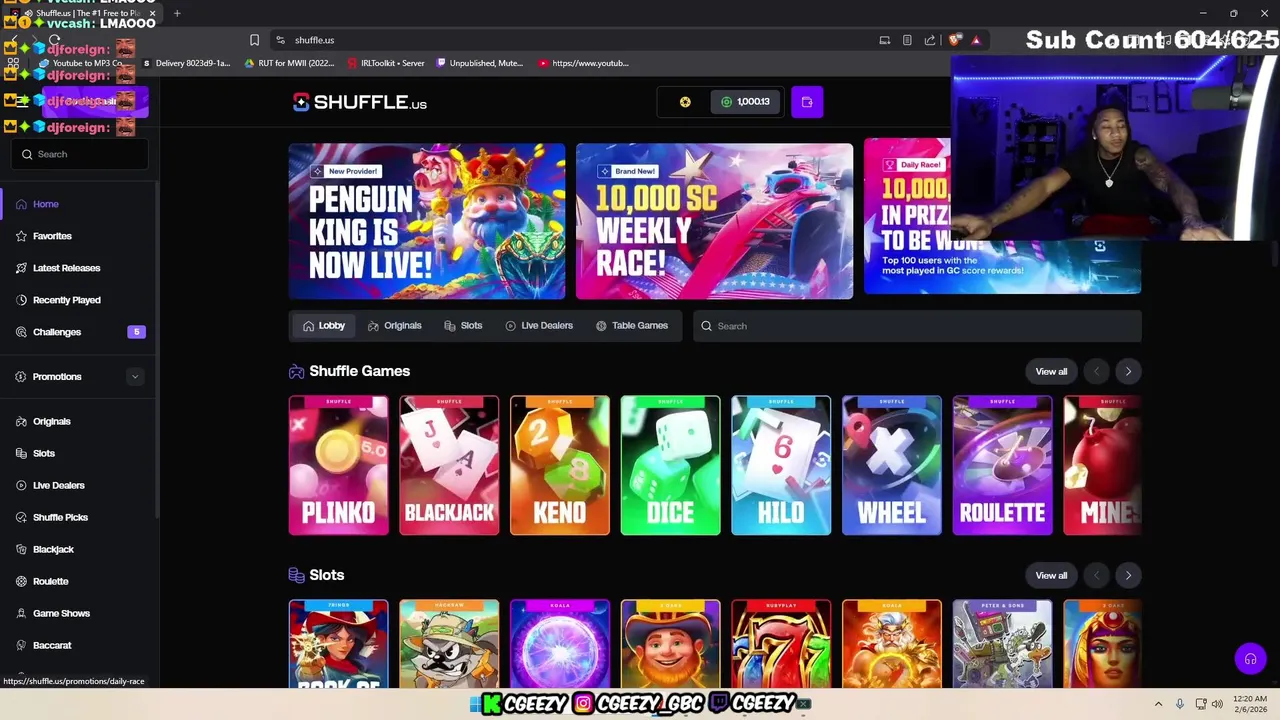Open the RUT for MWII bookmark
Screen dimensions: 1280x720
(290, 63)
